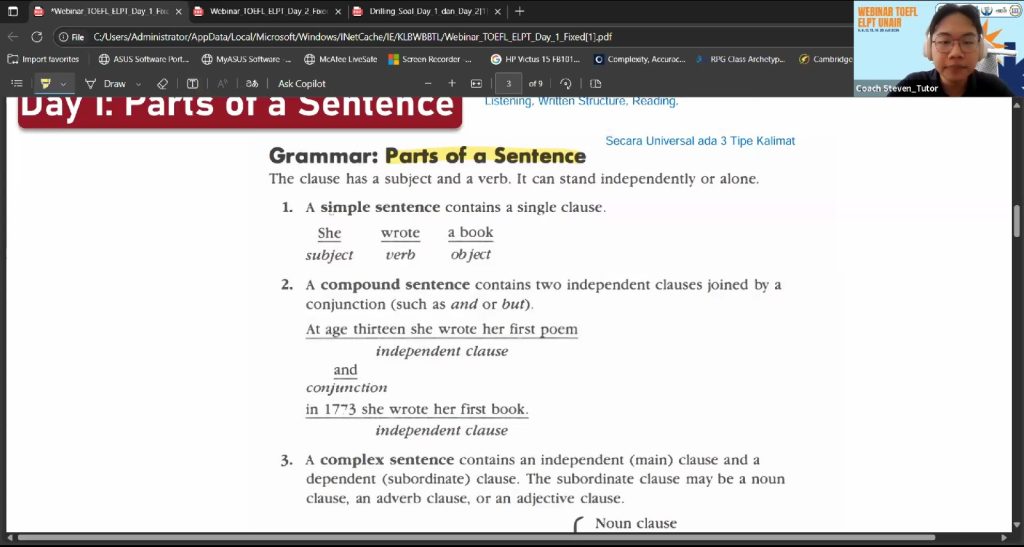Image resolution: width=1024 pixels, height=547 pixels.
Task: Click the underlined word 'and' above conjunction
Action: pos(345,370)
